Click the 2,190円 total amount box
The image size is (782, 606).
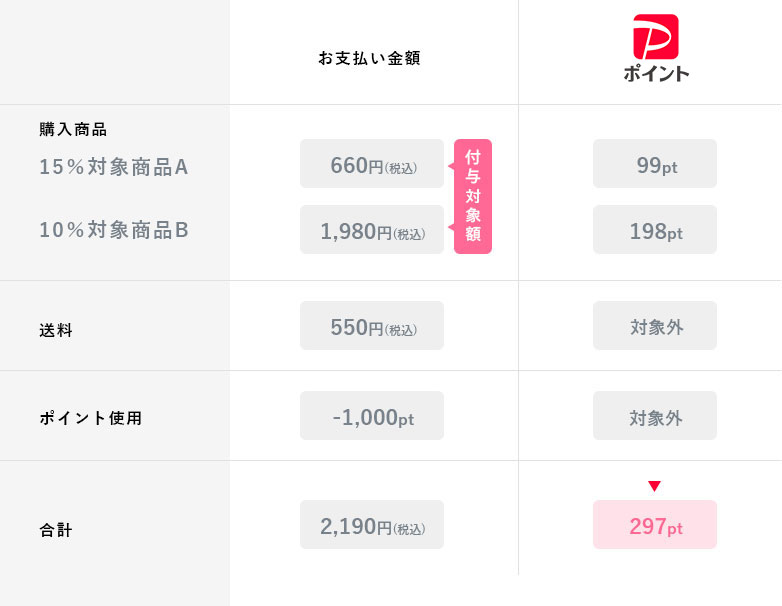tap(372, 525)
